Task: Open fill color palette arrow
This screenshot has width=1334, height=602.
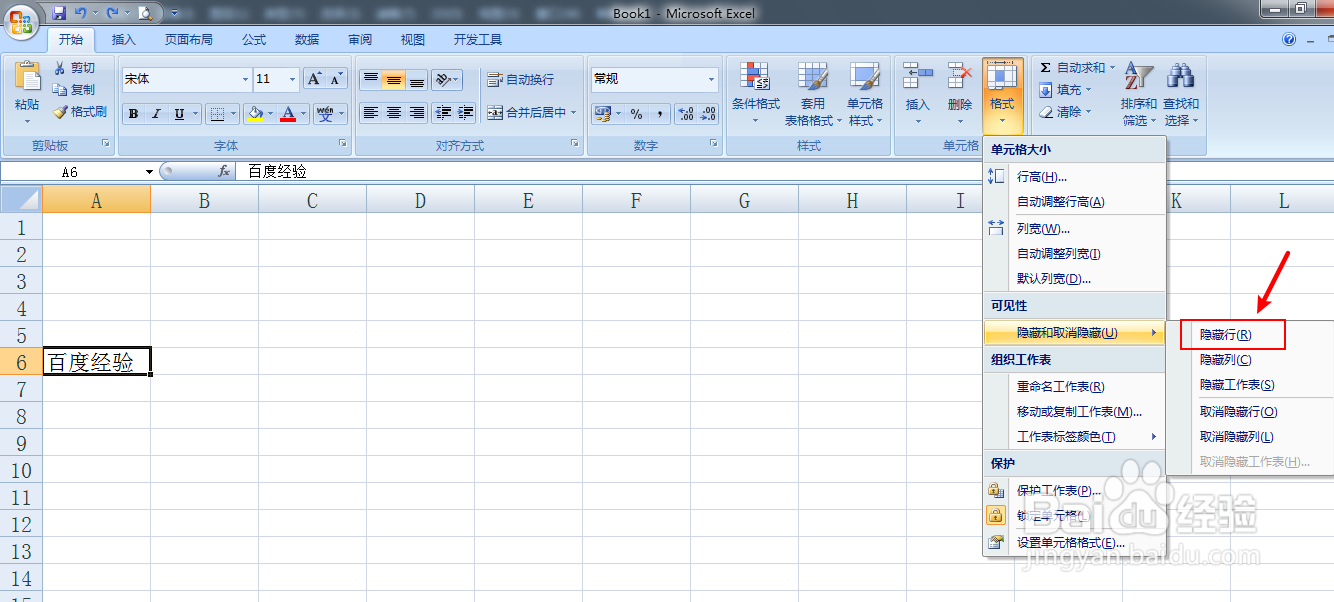Action: pyautogui.click(x=272, y=114)
